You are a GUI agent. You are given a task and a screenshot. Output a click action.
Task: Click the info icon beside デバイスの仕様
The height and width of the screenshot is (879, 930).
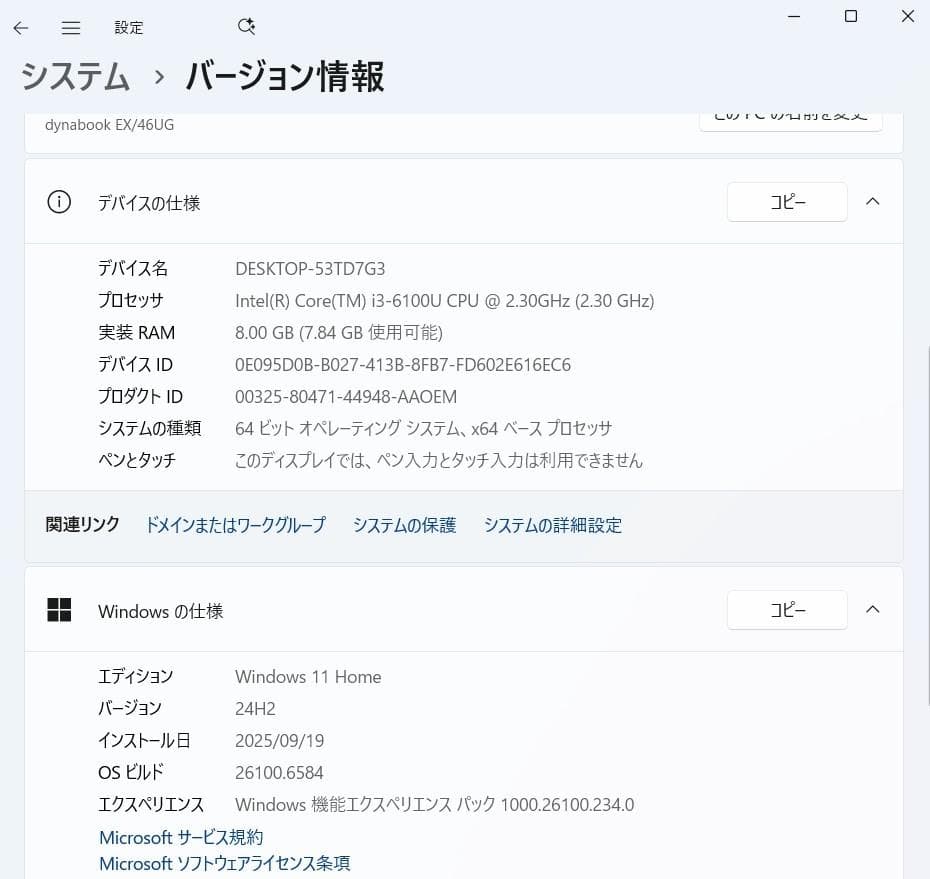click(58, 202)
